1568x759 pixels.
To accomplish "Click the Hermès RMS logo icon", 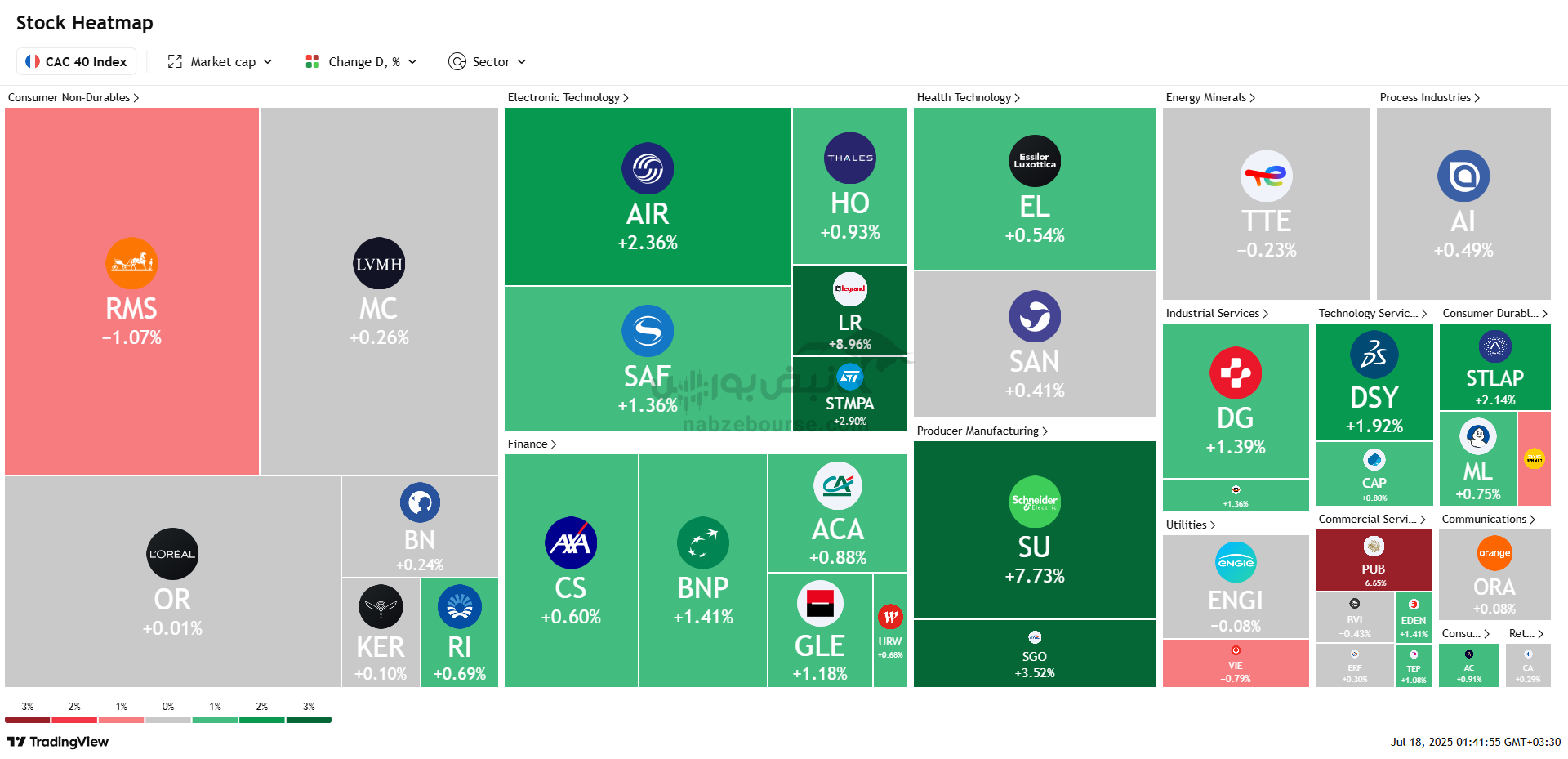I will tap(131, 263).
